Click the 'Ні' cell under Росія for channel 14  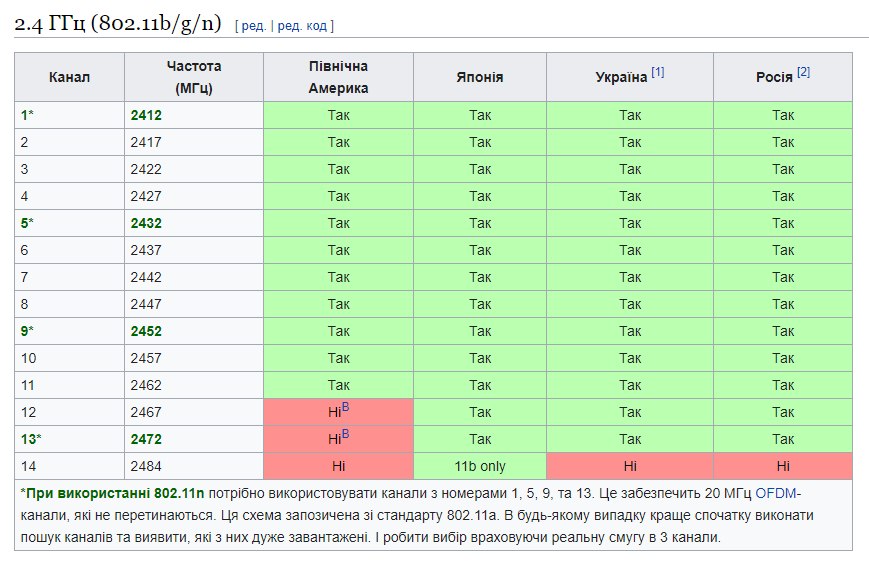783,466
